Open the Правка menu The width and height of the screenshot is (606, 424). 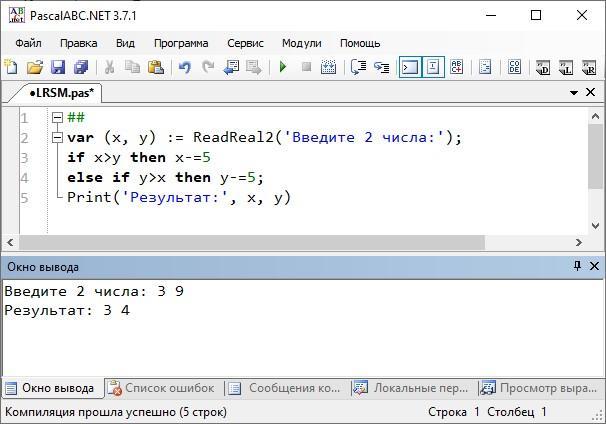pos(78,43)
